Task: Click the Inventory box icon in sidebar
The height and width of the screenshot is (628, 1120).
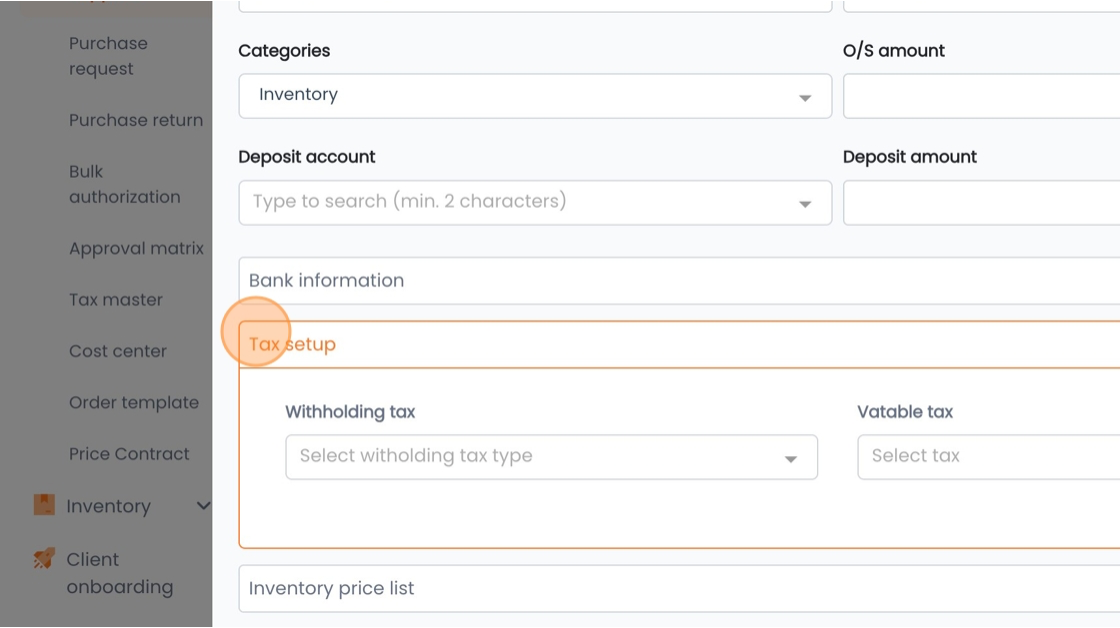Action: coord(44,505)
